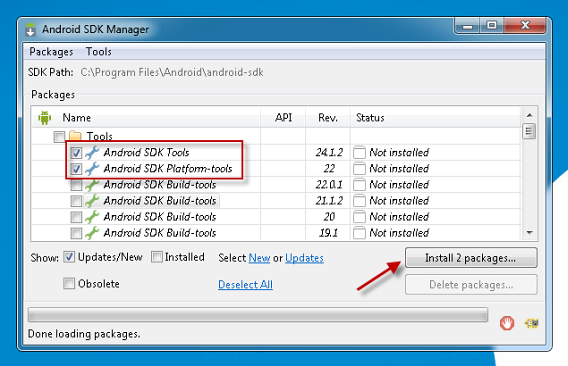Sort by the Status column header
568x366 pixels.
(370, 118)
